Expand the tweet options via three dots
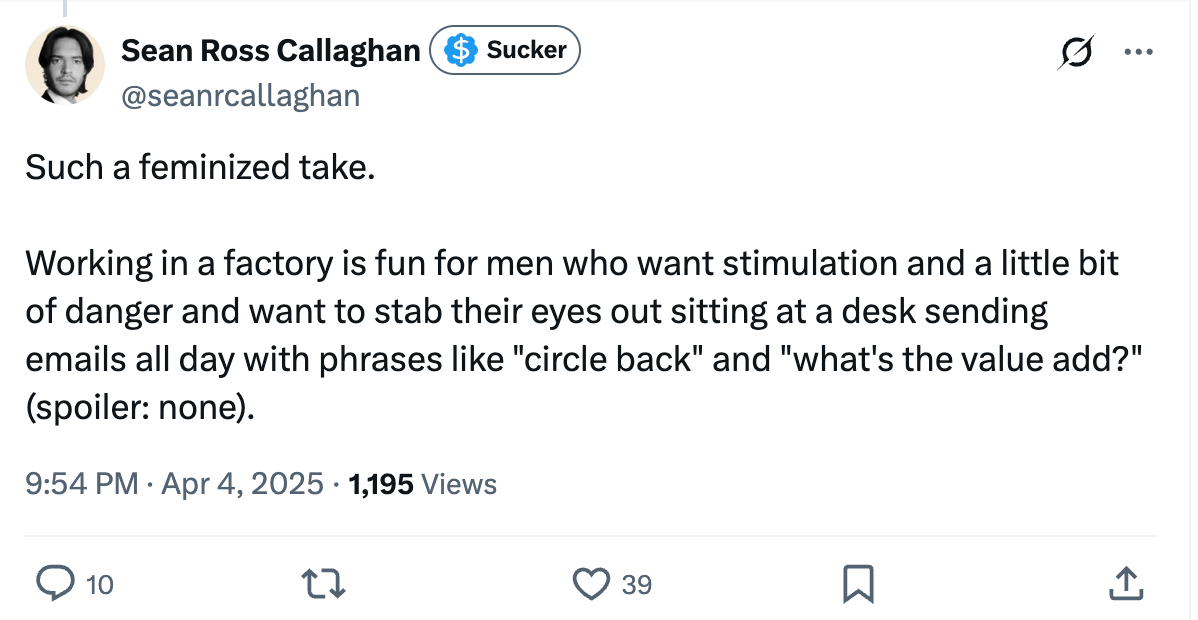The image size is (1198, 620). (1140, 50)
